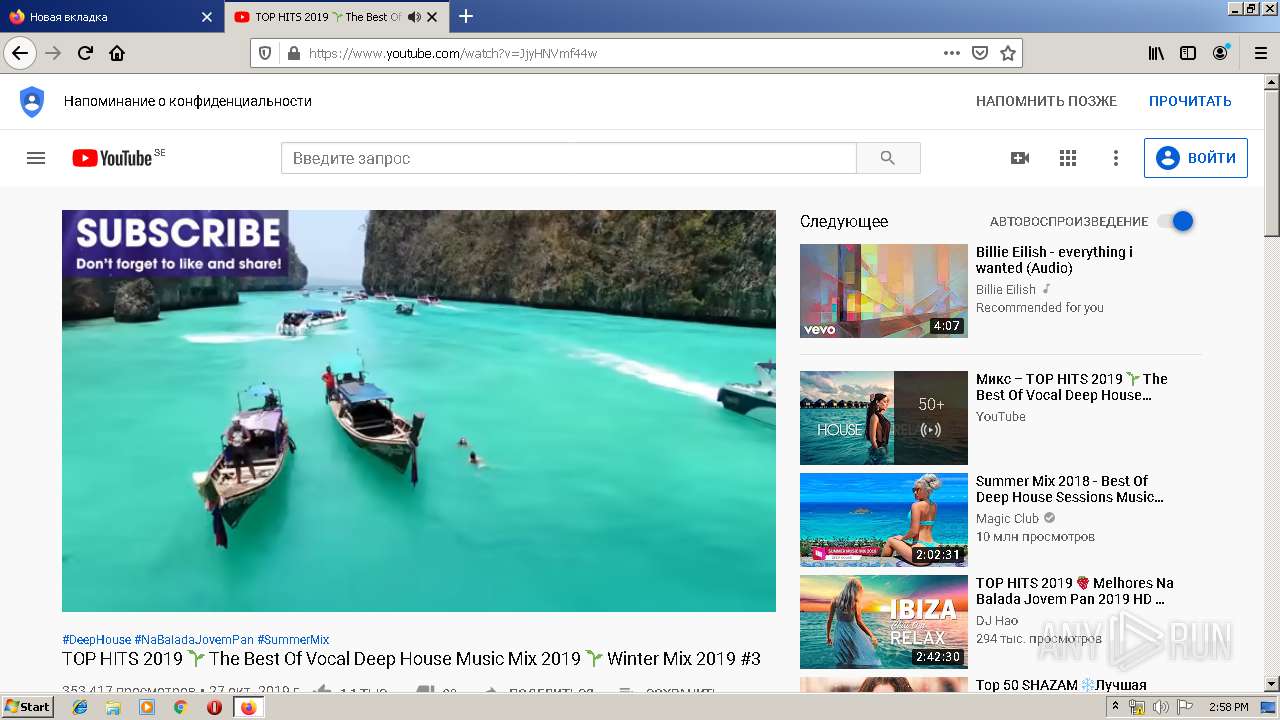Open Микс TOP HITS 2019 playlist thumbnail
This screenshot has width=1280, height=720.
[x=884, y=418]
